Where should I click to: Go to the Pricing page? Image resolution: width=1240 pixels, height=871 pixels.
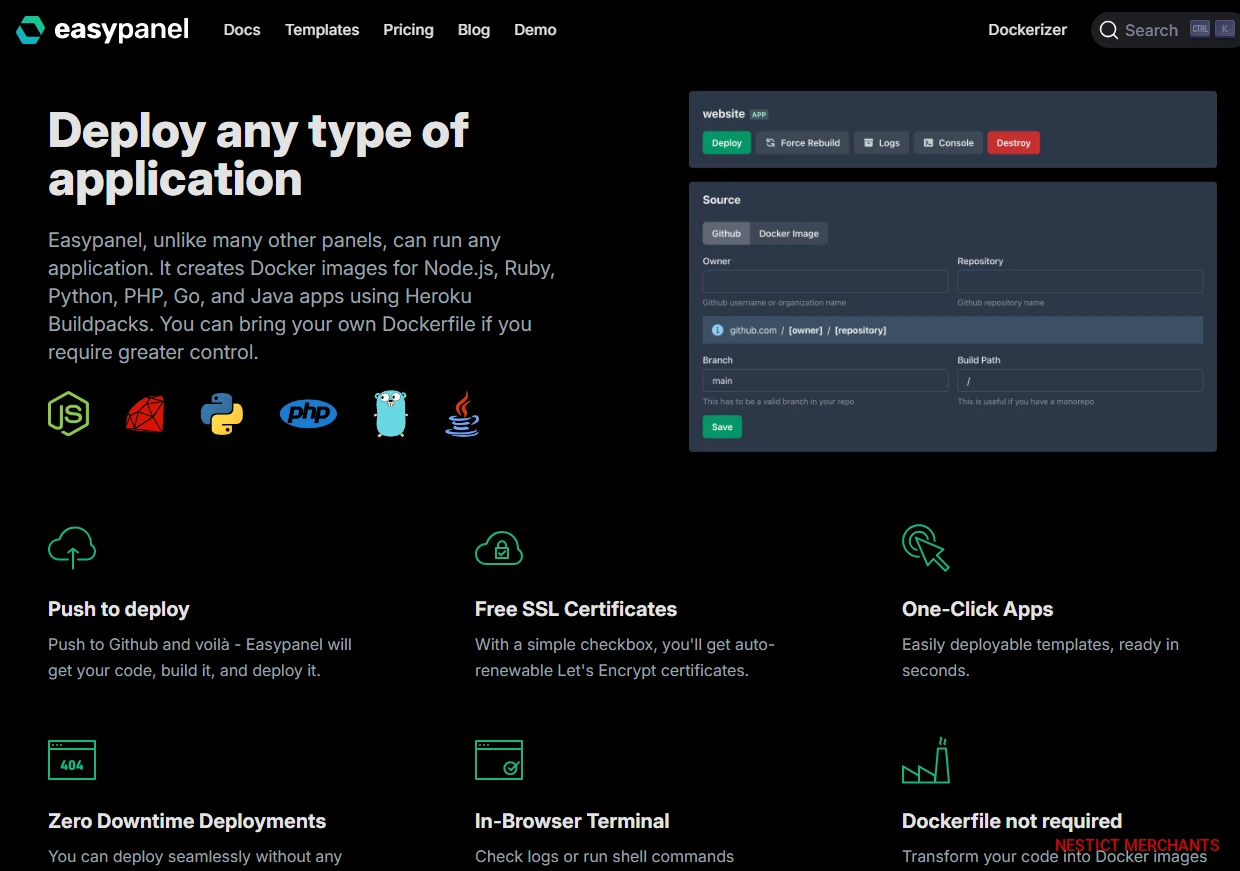tap(408, 30)
